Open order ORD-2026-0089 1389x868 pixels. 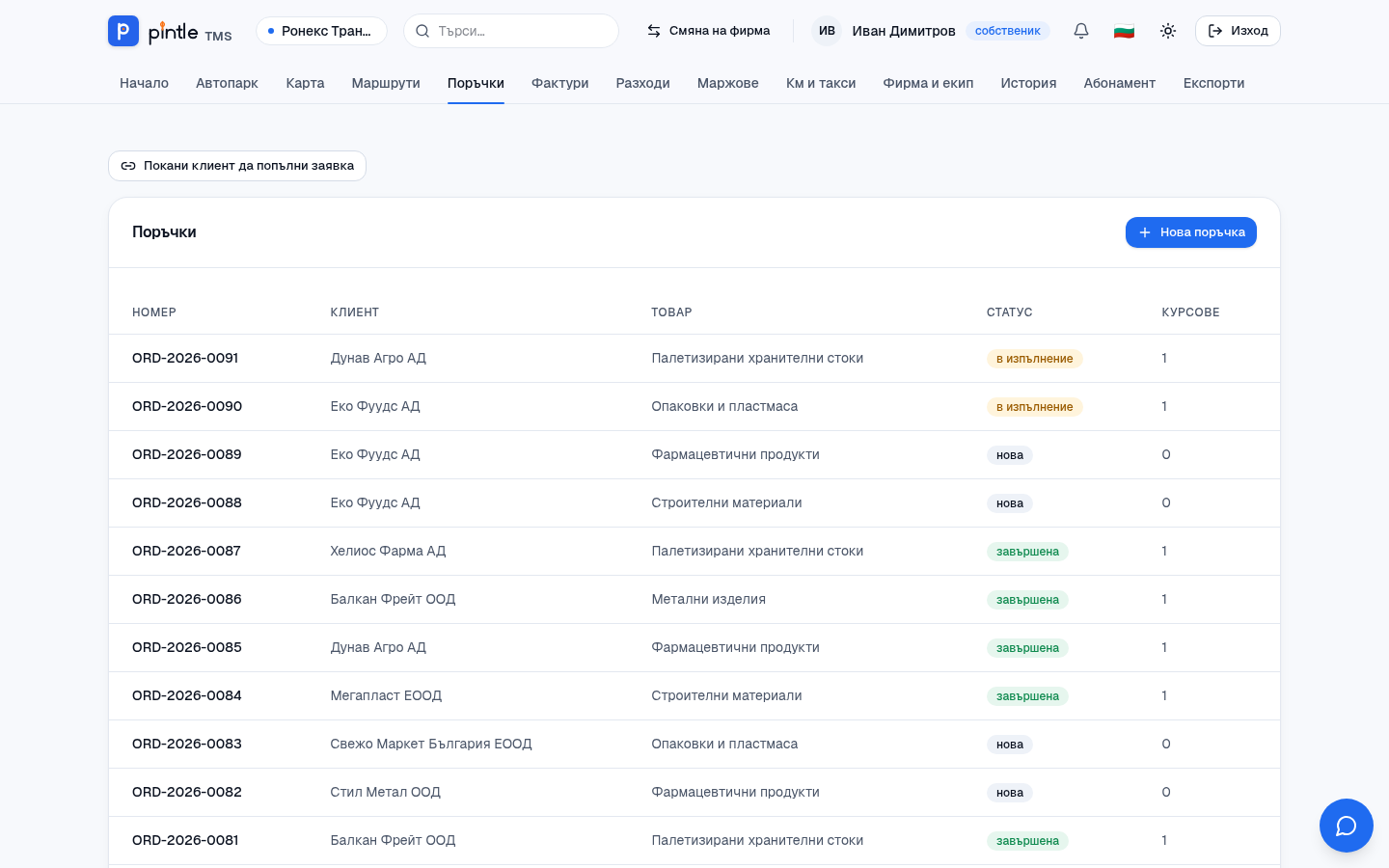[x=187, y=454]
